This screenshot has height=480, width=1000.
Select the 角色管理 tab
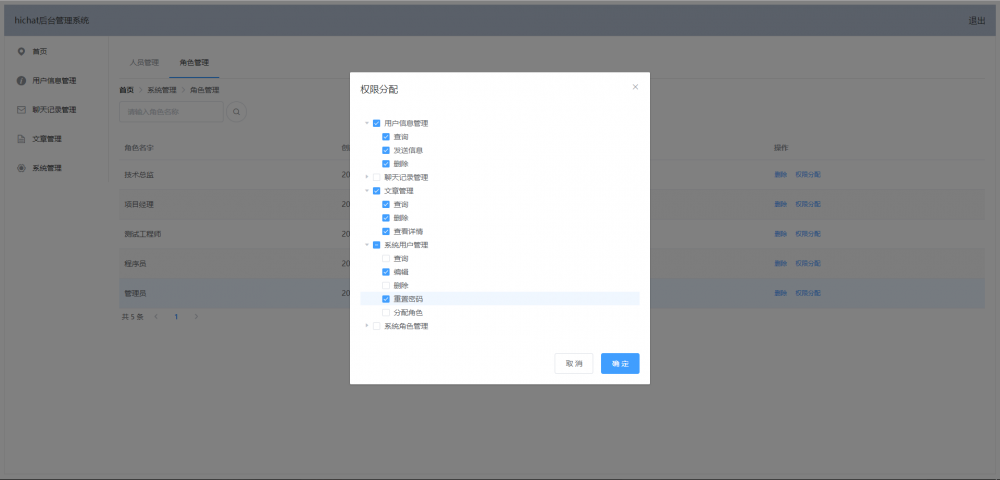[x=194, y=62]
